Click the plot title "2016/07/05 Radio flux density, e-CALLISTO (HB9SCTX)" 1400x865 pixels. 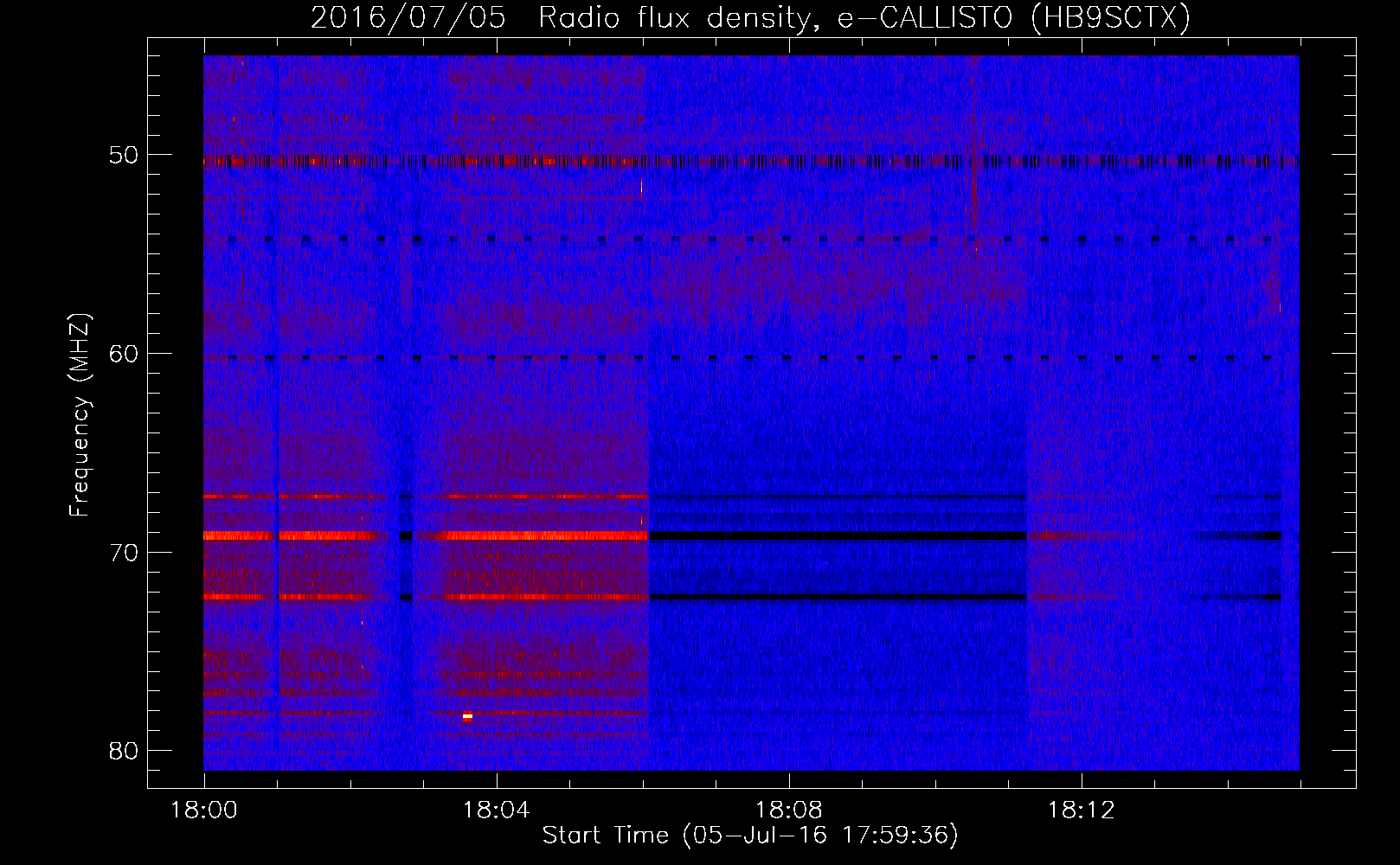pos(750,17)
